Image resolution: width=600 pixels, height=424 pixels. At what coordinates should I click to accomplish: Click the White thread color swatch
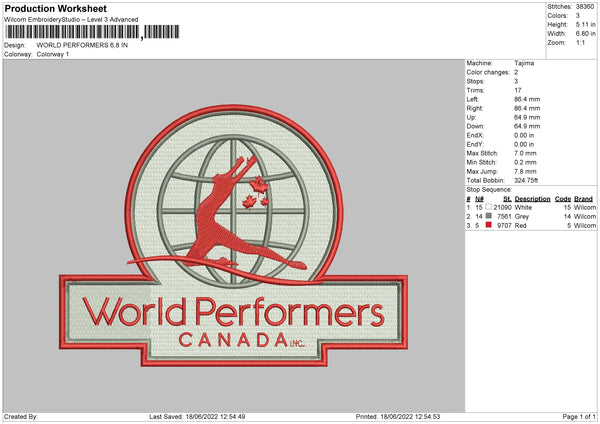click(x=488, y=207)
